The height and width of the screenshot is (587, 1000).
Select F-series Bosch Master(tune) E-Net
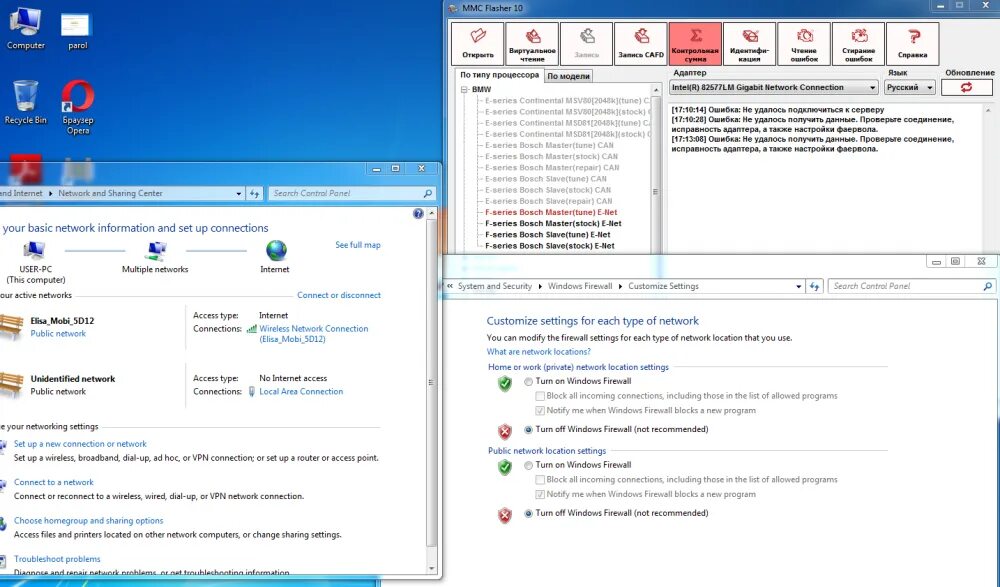pyautogui.click(x=551, y=212)
